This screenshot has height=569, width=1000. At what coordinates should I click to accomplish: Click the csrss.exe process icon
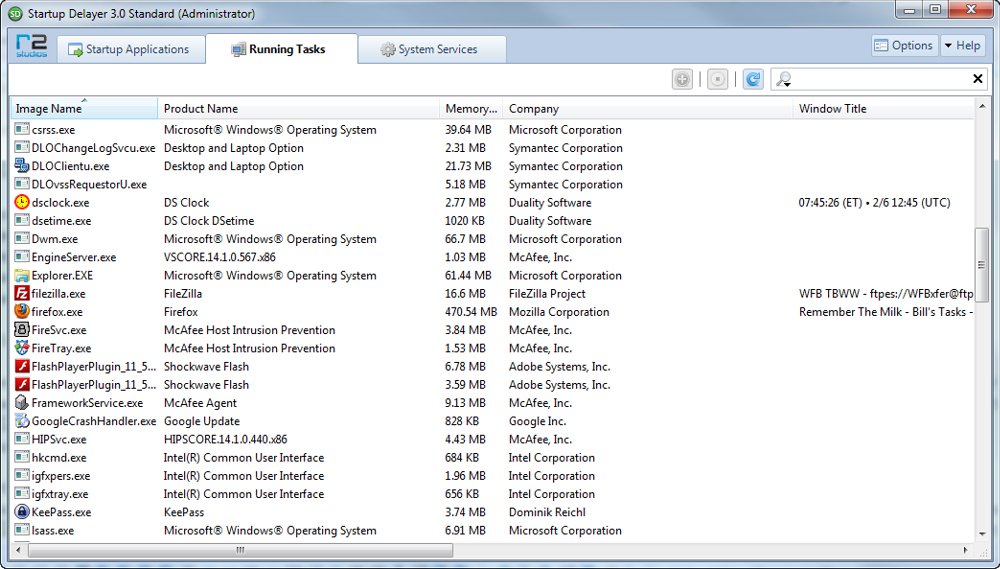tap(22, 129)
